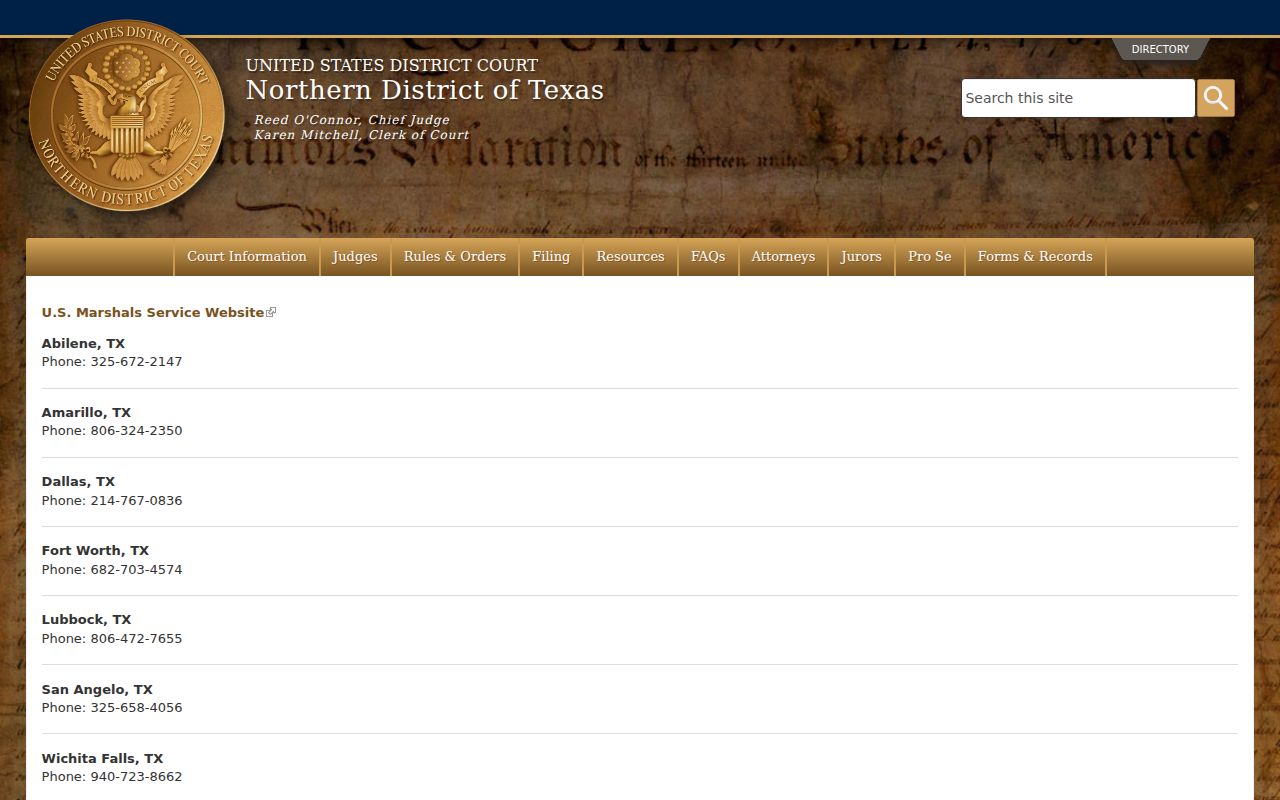Visit the U.S. Marshals Service Website link
The height and width of the screenshot is (800, 1280).
(153, 313)
